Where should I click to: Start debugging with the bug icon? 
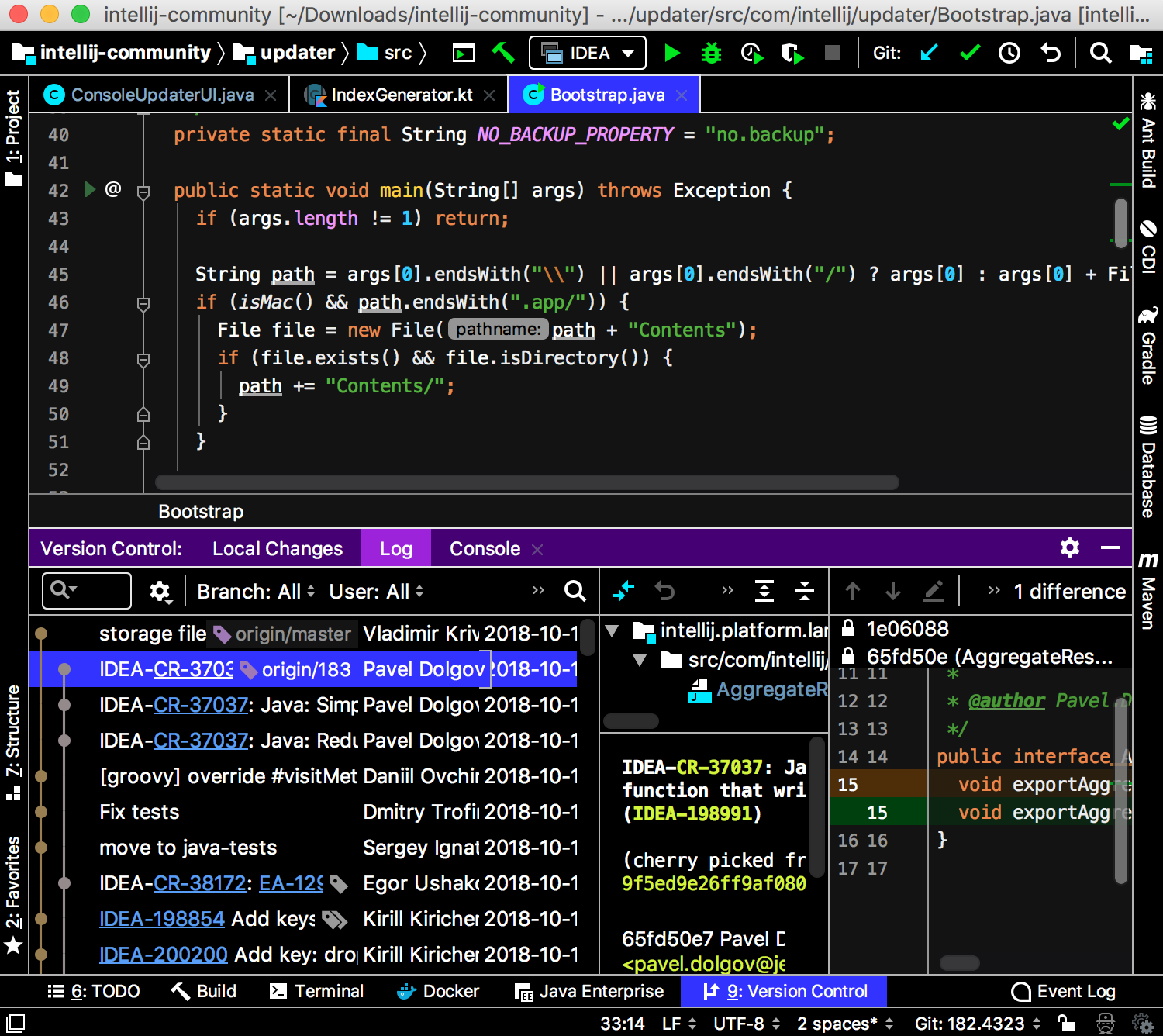pyautogui.click(x=711, y=53)
